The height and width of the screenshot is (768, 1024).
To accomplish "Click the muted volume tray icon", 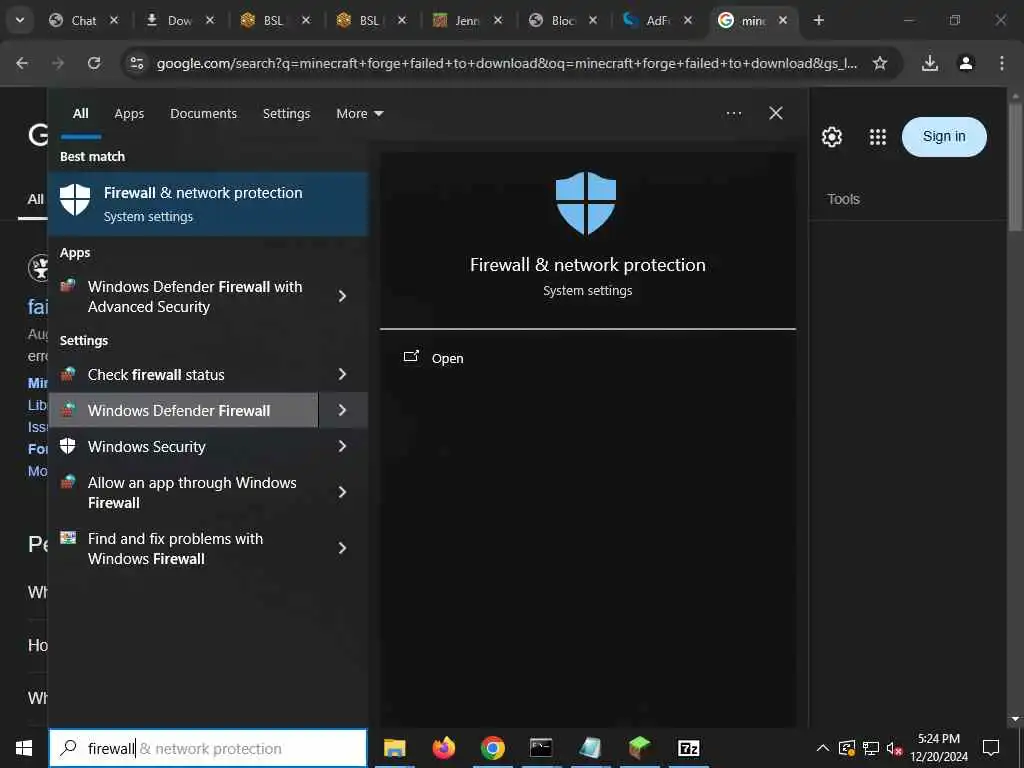I will [x=894, y=748].
